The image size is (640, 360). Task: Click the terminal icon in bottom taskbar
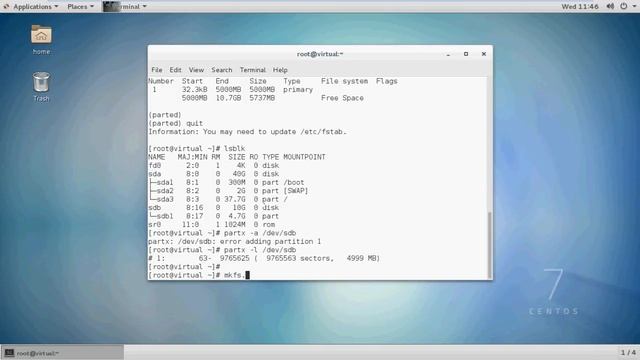(9, 353)
